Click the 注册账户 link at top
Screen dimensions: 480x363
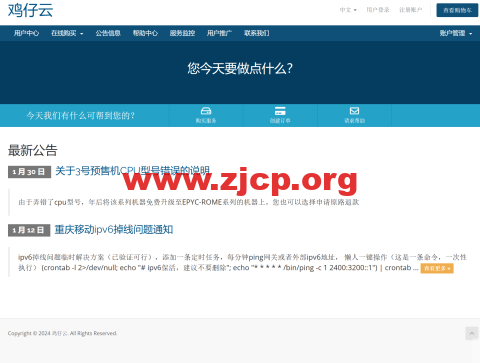[x=411, y=10]
